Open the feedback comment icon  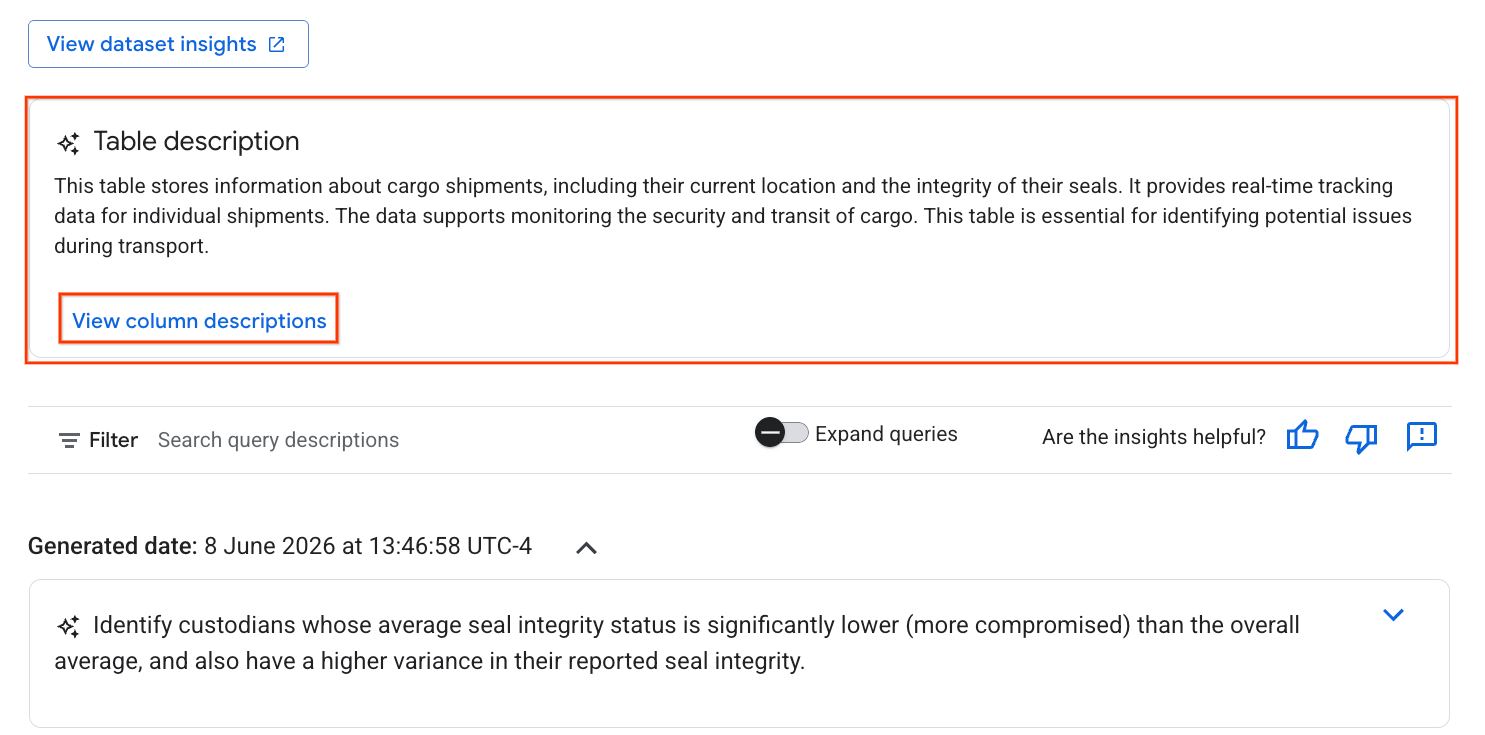1421,436
